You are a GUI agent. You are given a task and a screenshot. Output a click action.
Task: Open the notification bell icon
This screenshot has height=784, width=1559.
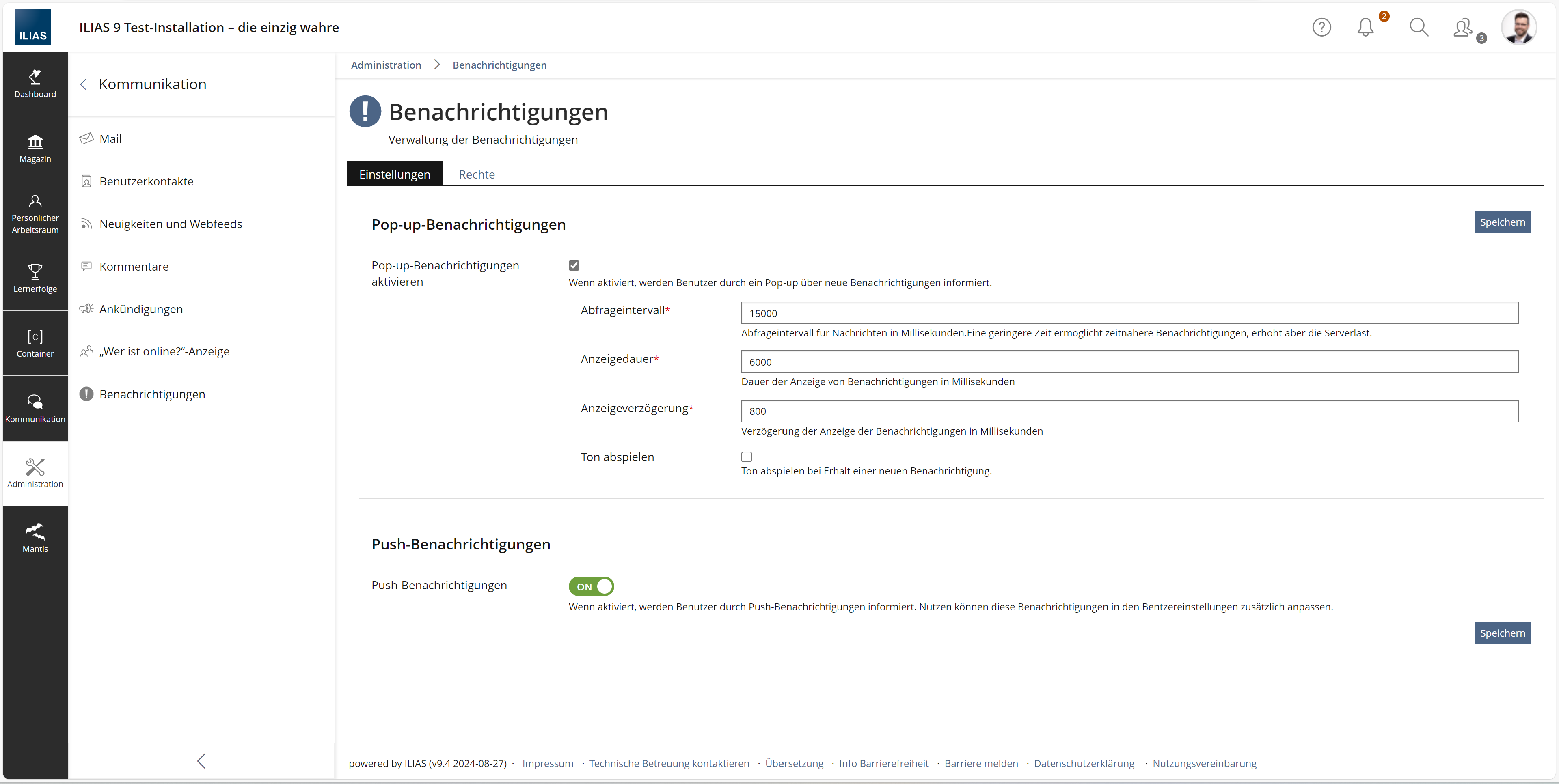pos(1365,27)
